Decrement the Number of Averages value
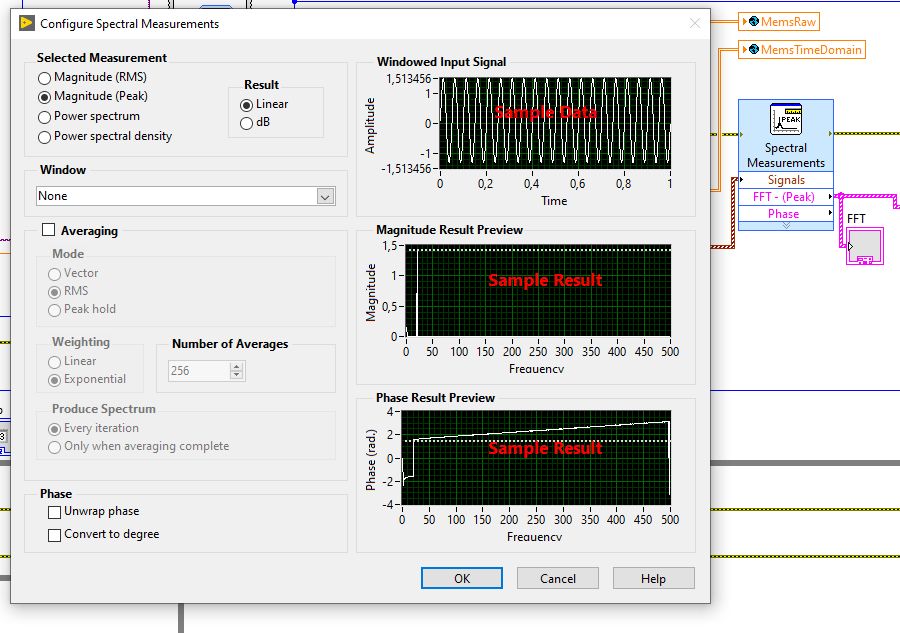This screenshot has height=633, width=900. pyautogui.click(x=236, y=375)
